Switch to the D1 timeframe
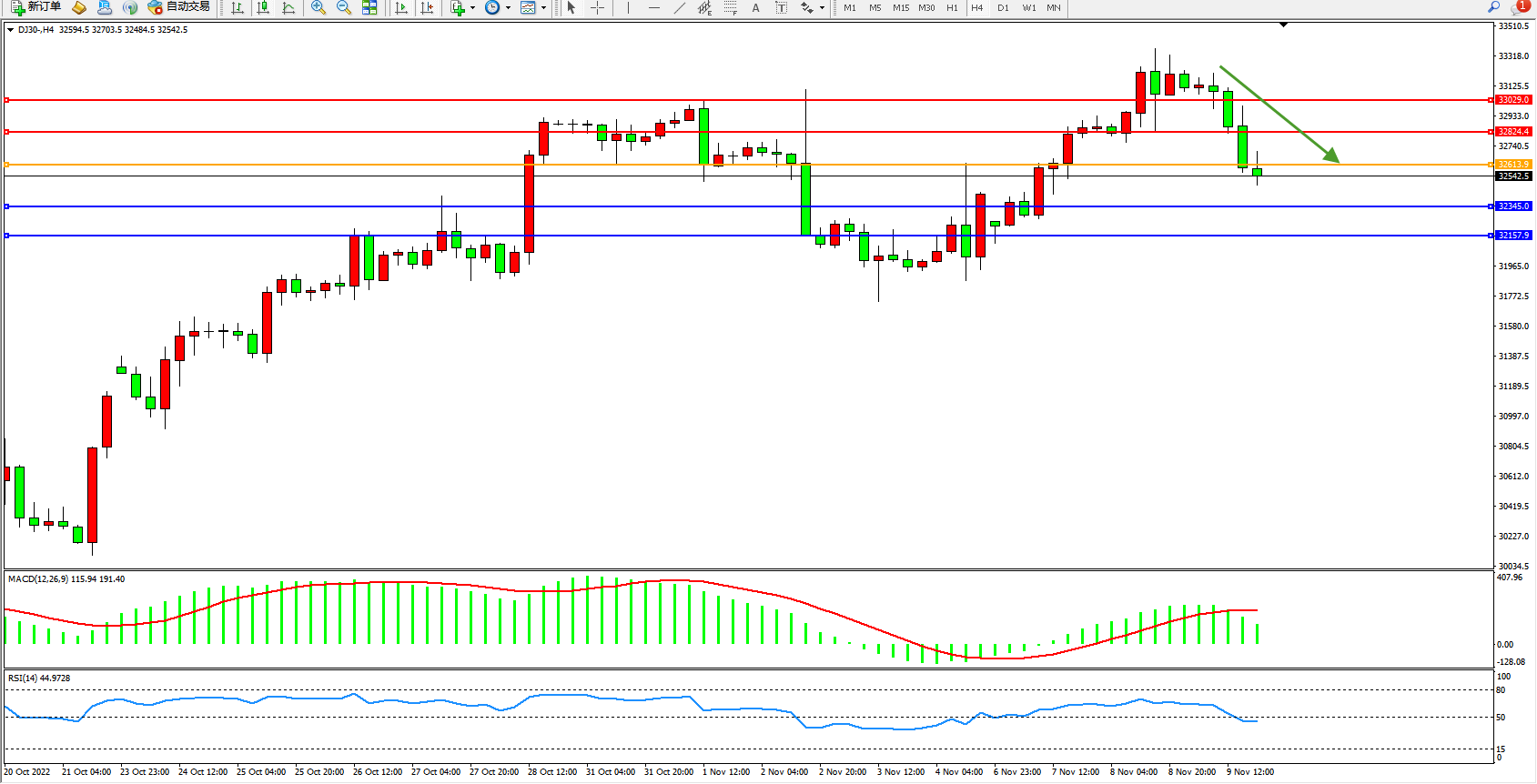 pyautogui.click(x=1003, y=8)
